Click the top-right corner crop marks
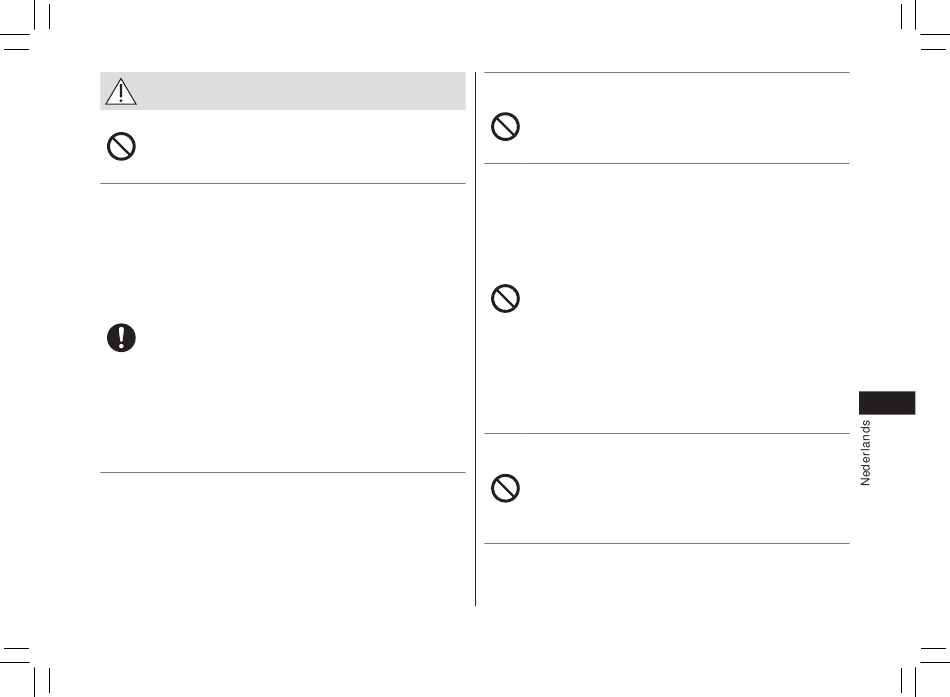The height and width of the screenshot is (697, 950). [x=925, y=25]
